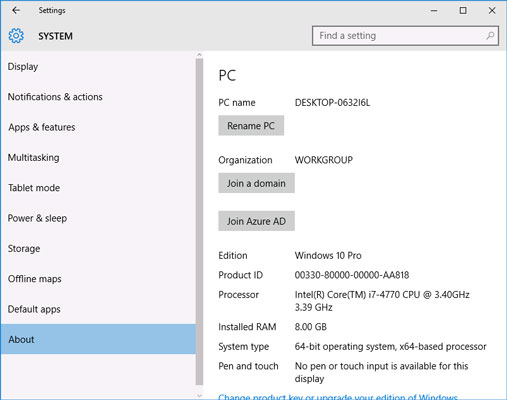
Task: Open Change product key link
Action: pos(338,397)
